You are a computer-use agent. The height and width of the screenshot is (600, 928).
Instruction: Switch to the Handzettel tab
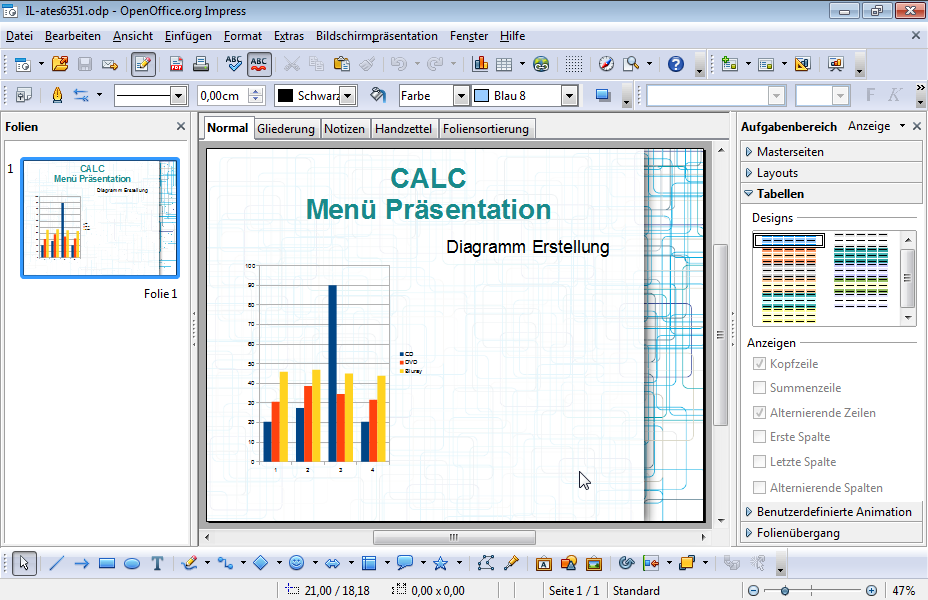tap(404, 128)
